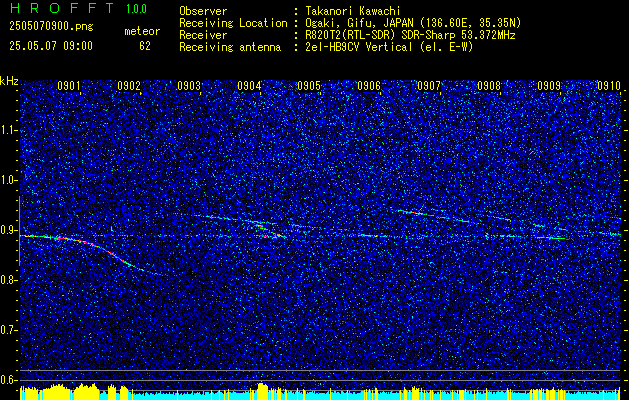Image resolution: width=629 pixels, height=400 pixels.
Task: Click the 0903 time marker
Action: click(189, 85)
